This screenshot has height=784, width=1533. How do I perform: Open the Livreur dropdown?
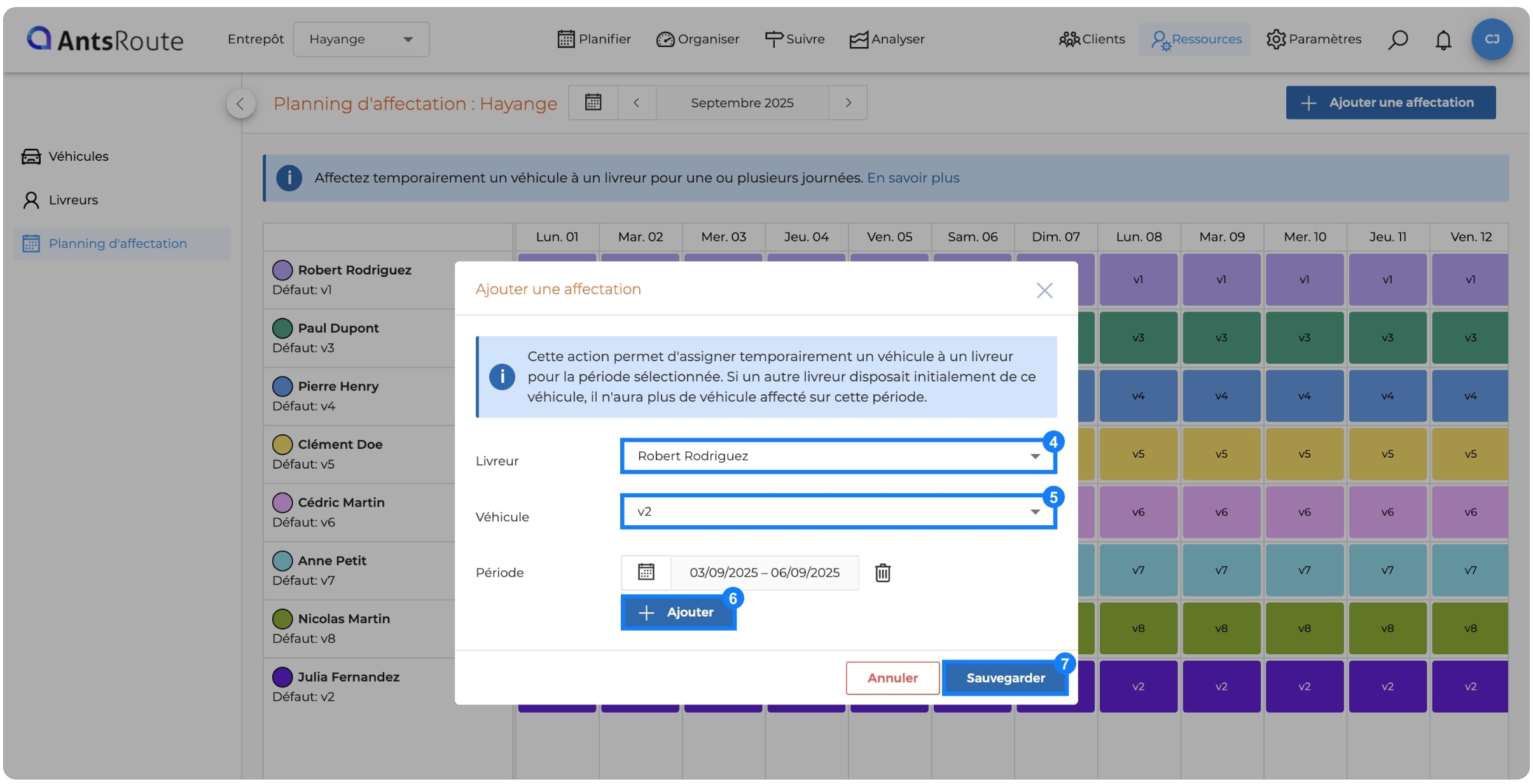838,456
